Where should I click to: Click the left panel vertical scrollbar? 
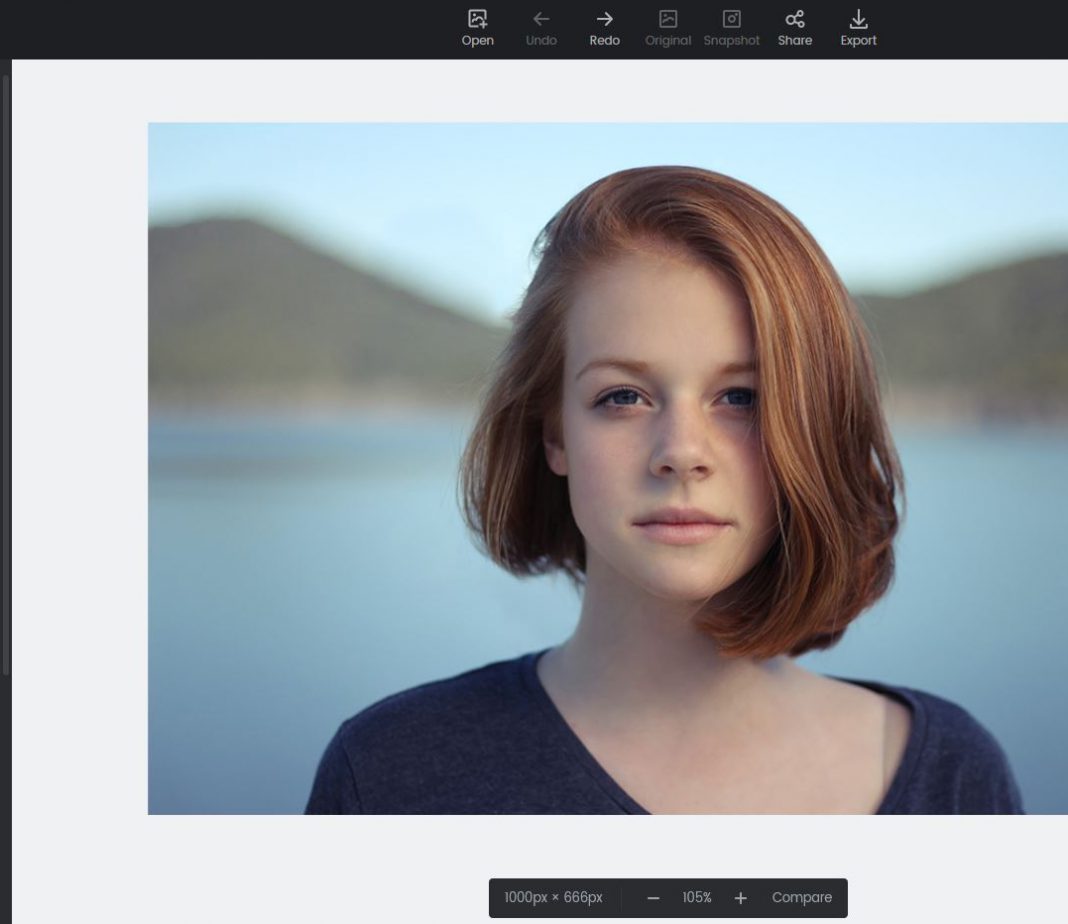(6, 370)
